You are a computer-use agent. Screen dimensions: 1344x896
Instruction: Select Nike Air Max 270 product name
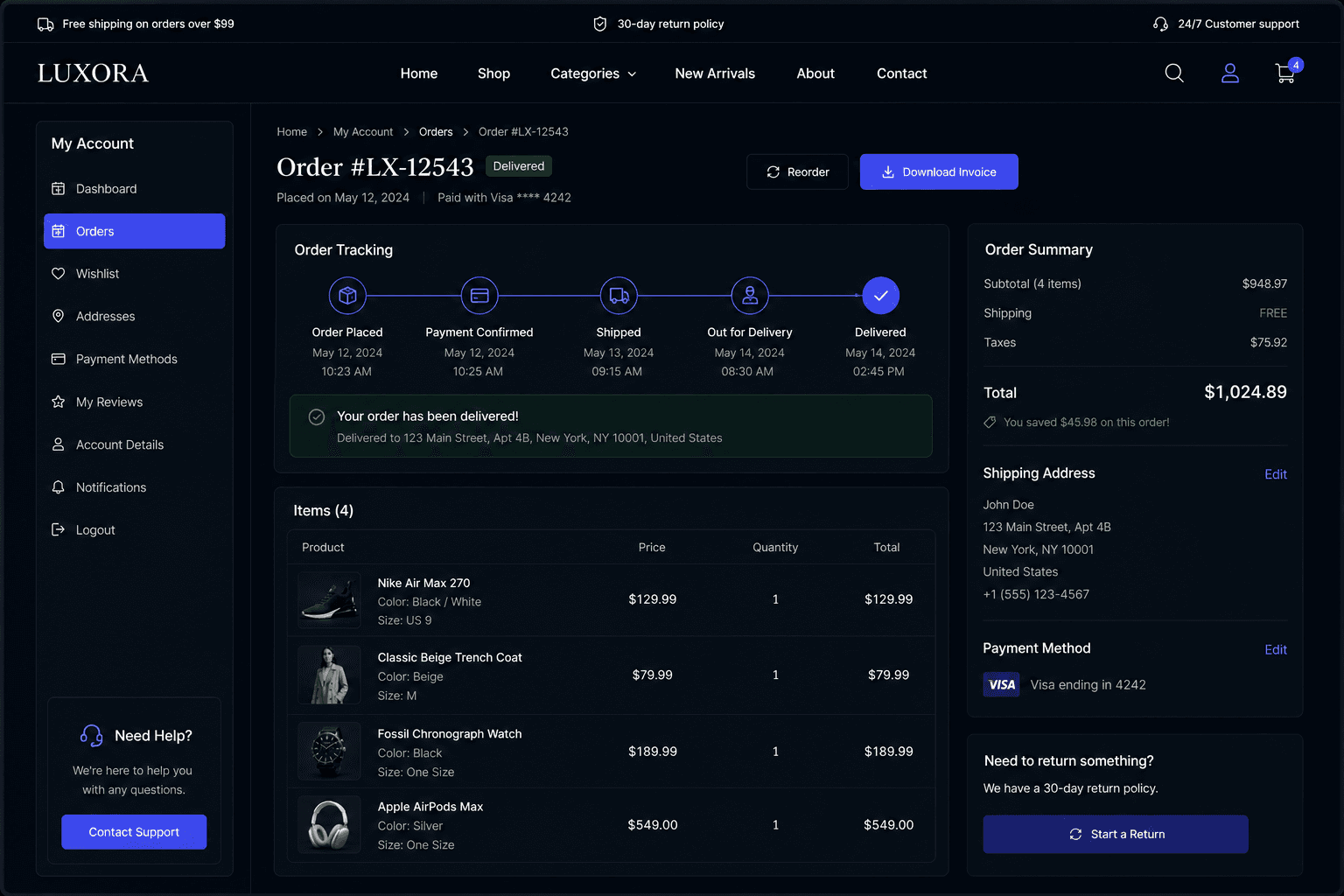pyautogui.click(x=423, y=583)
